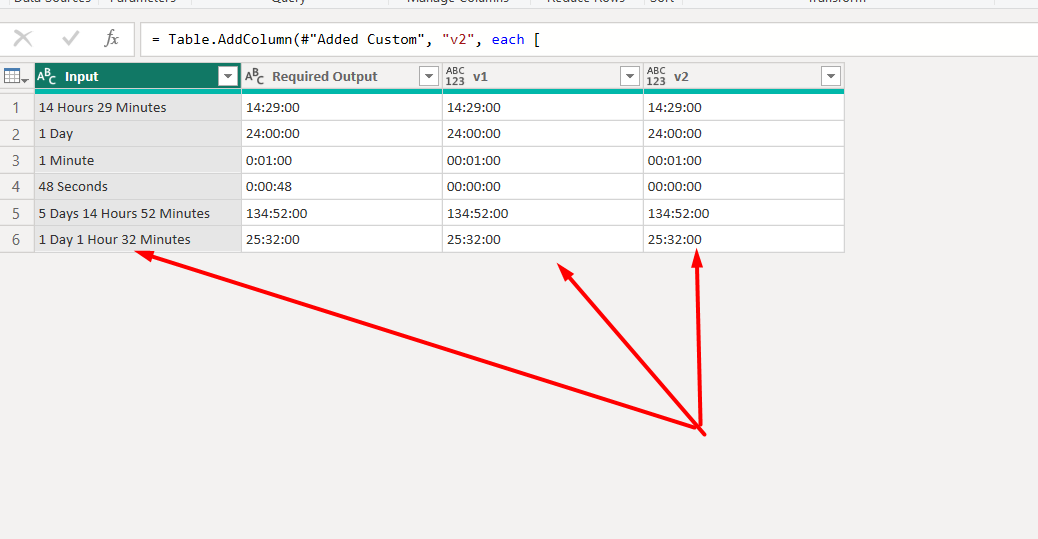Image resolution: width=1038 pixels, height=539 pixels.
Task: Open the Input column filter dropdown
Action: (x=228, y=77)
